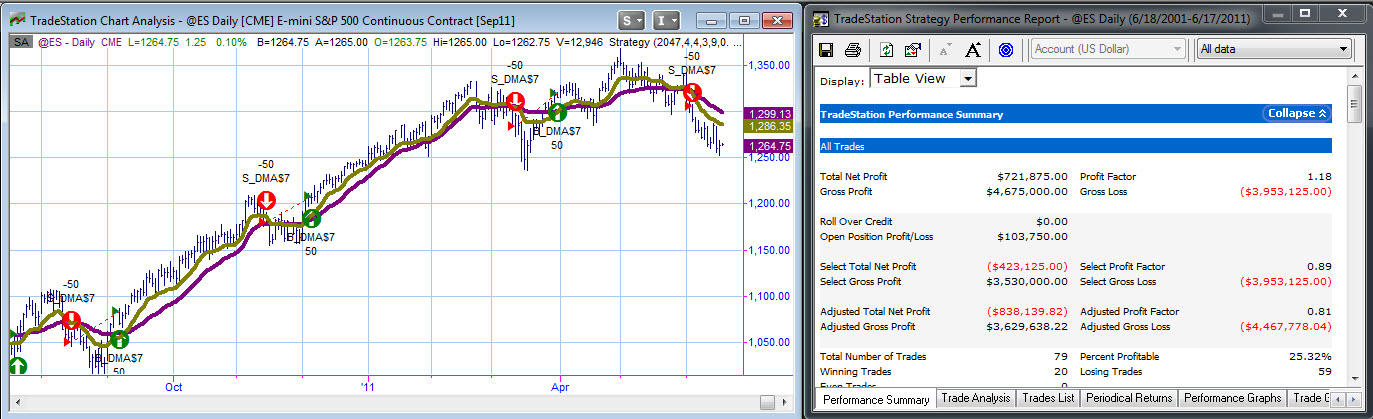Switch to the Performance Summary tab
The height and width of the screenshot is (419, 1373).
pos(875,398)
